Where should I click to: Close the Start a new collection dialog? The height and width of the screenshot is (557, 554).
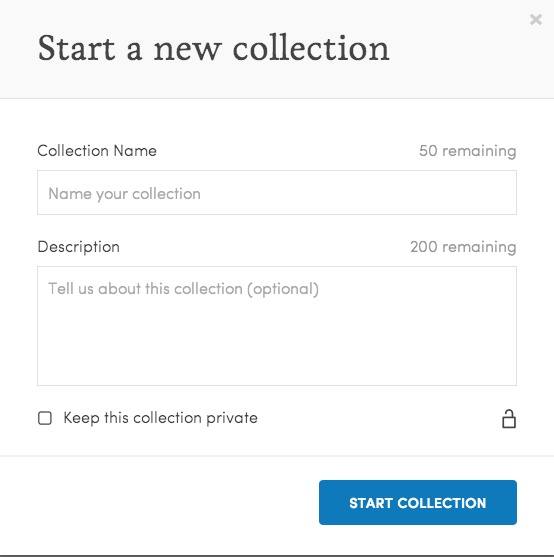(x=536, y=20)
